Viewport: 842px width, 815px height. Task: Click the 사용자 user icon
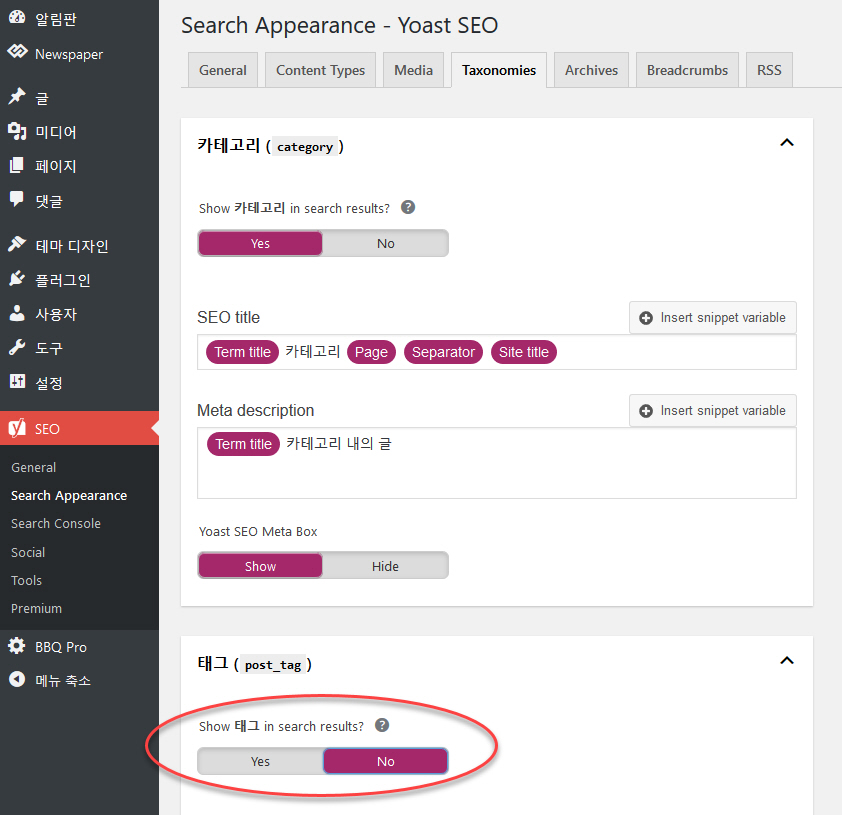pyautogui.click(x=17, y=313)
